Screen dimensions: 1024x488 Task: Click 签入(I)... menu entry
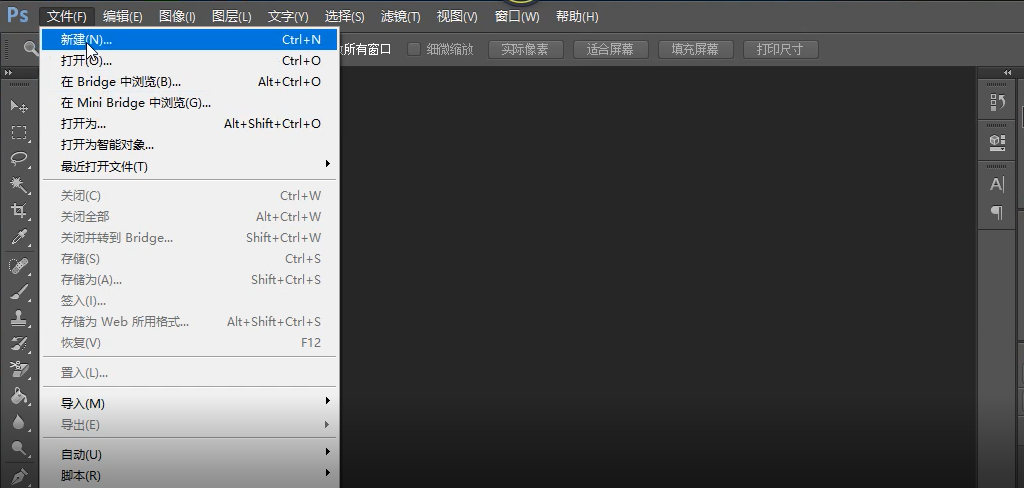[x=189, y=301]
